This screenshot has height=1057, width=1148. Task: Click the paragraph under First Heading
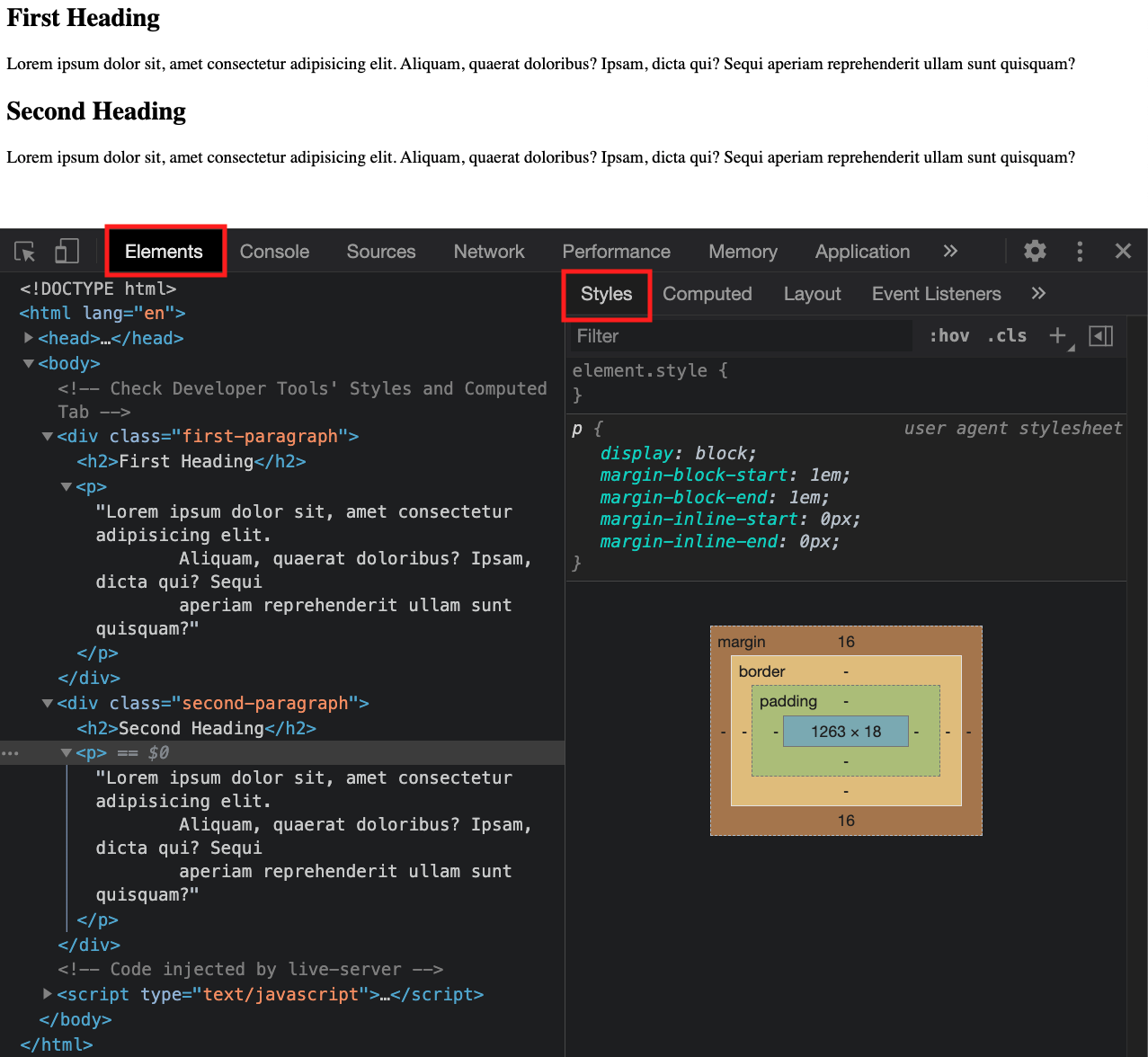(x=540, y=64)
